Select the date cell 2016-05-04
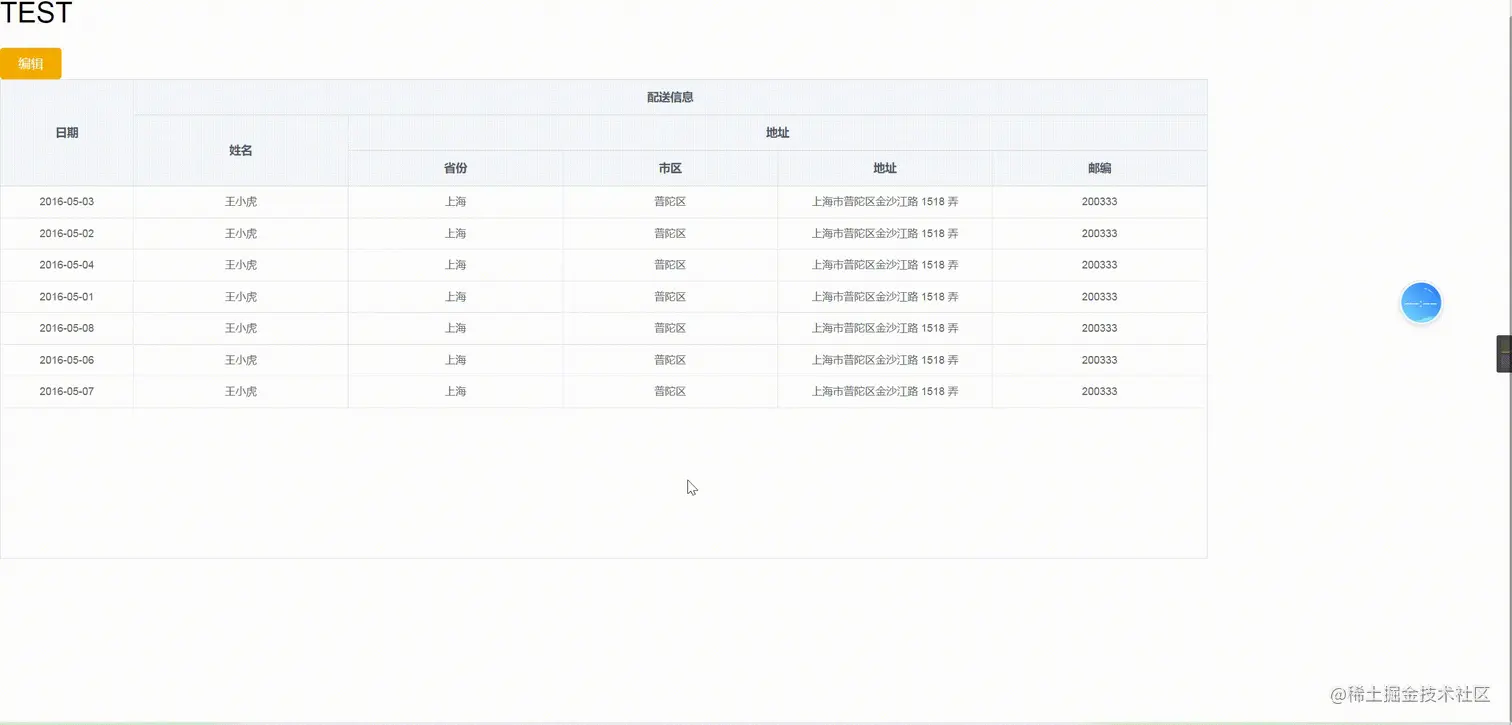 point(67,265)
